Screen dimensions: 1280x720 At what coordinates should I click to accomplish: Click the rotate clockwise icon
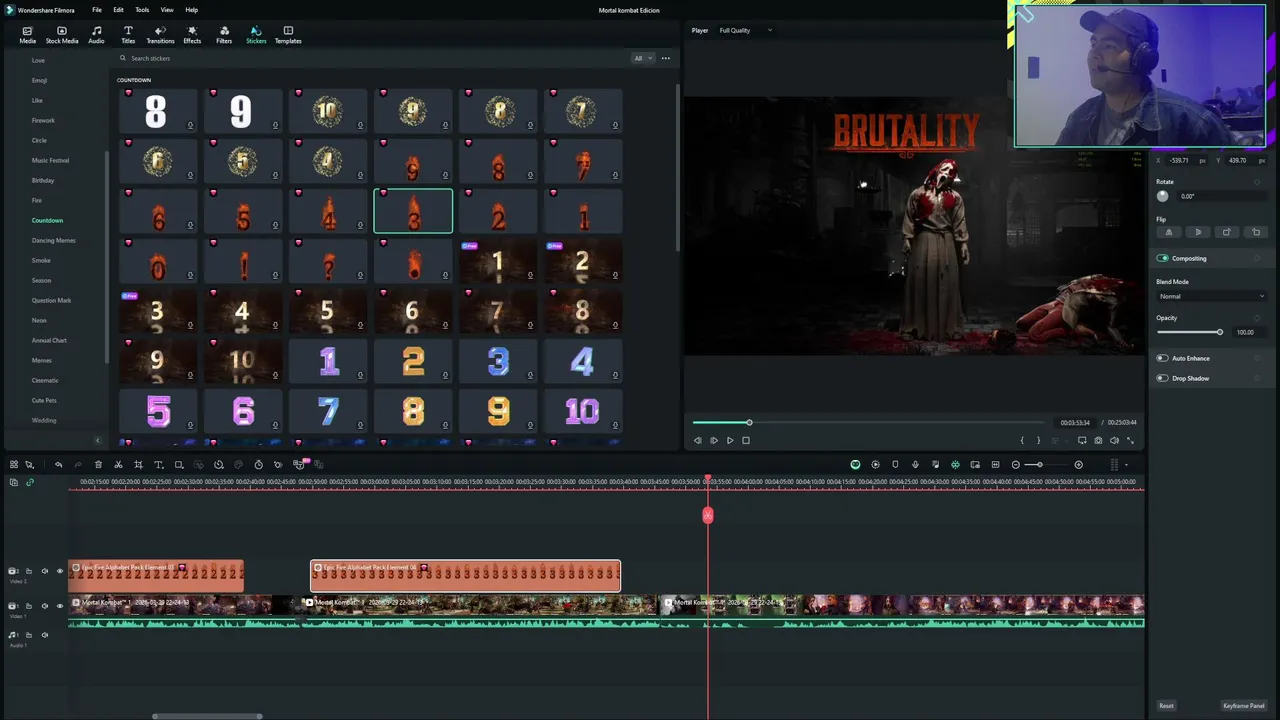(x=1227, y=232)
